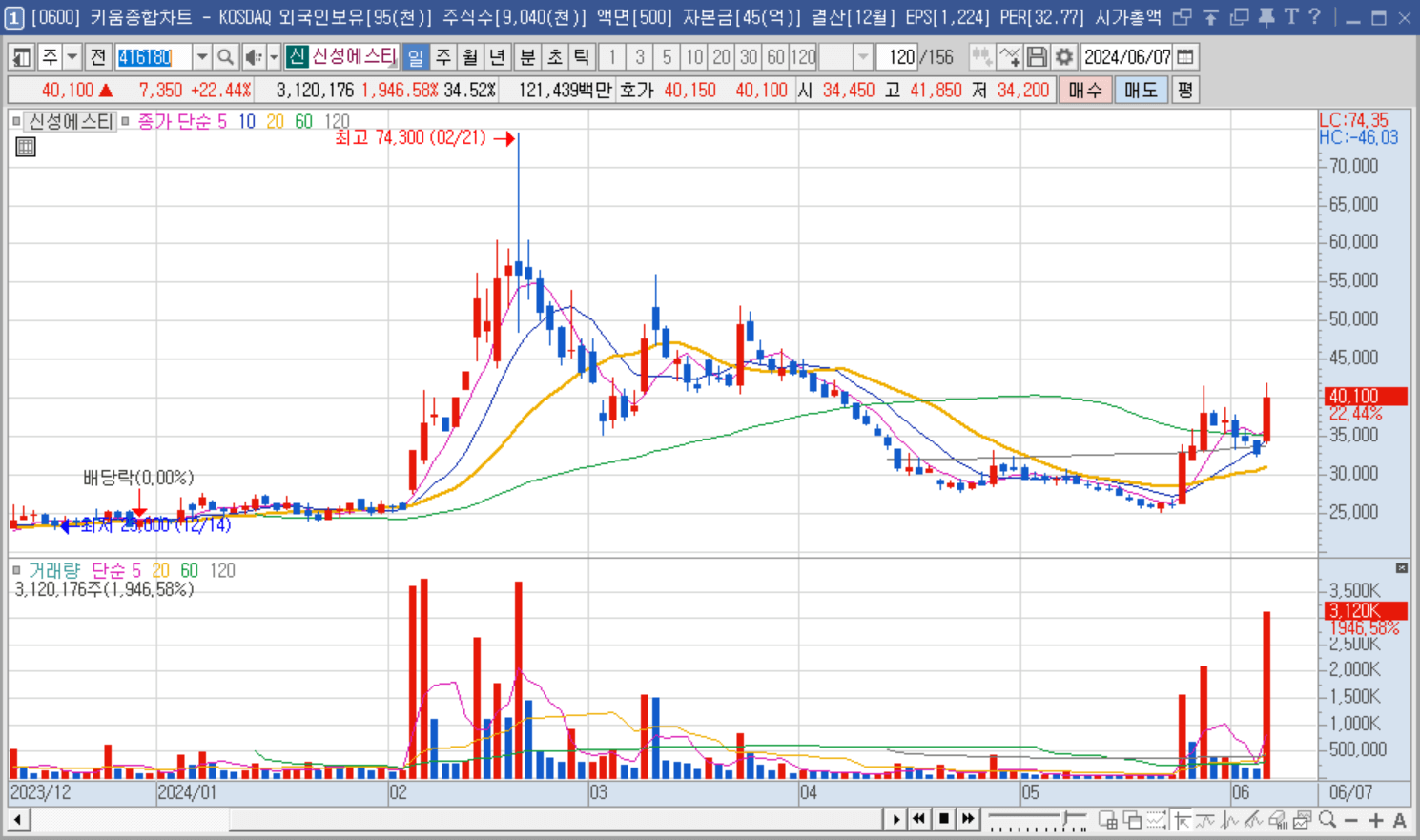
Task: Stop the chart replay
Action: pos(944,819)
